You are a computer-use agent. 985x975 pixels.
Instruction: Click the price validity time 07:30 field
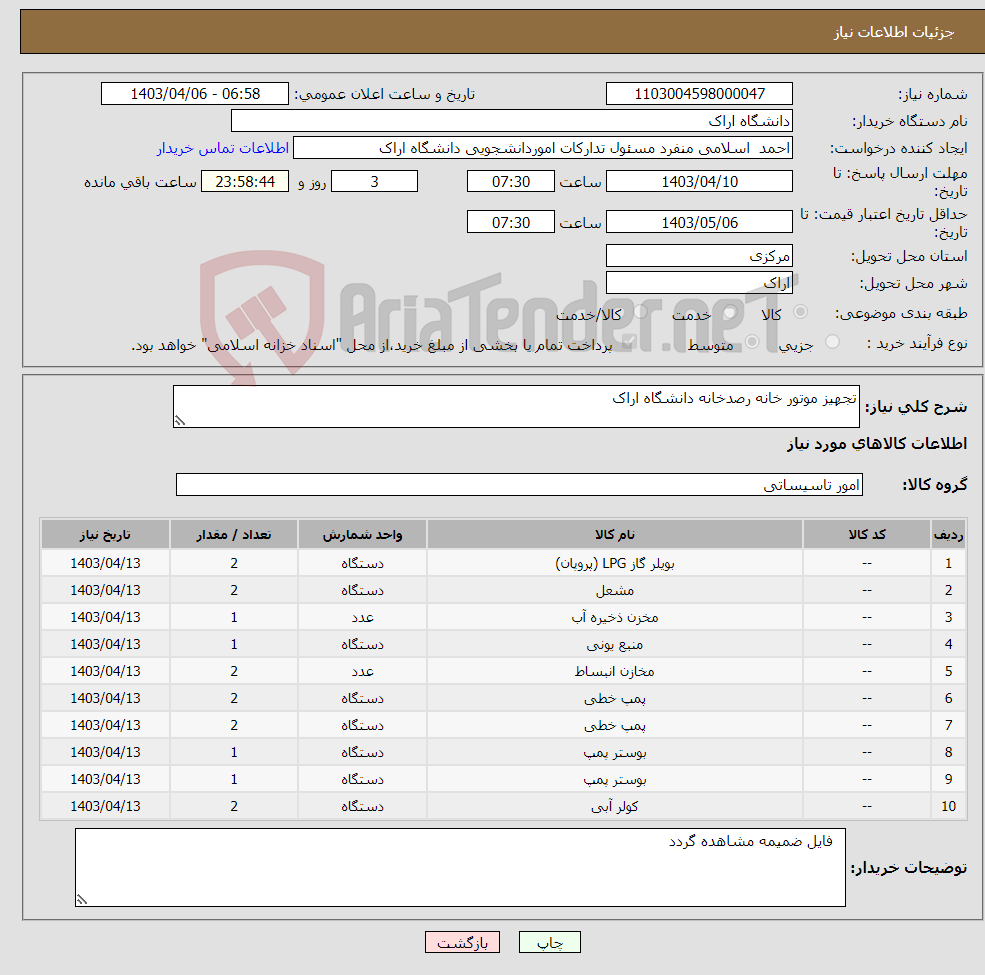coord(511,222)
